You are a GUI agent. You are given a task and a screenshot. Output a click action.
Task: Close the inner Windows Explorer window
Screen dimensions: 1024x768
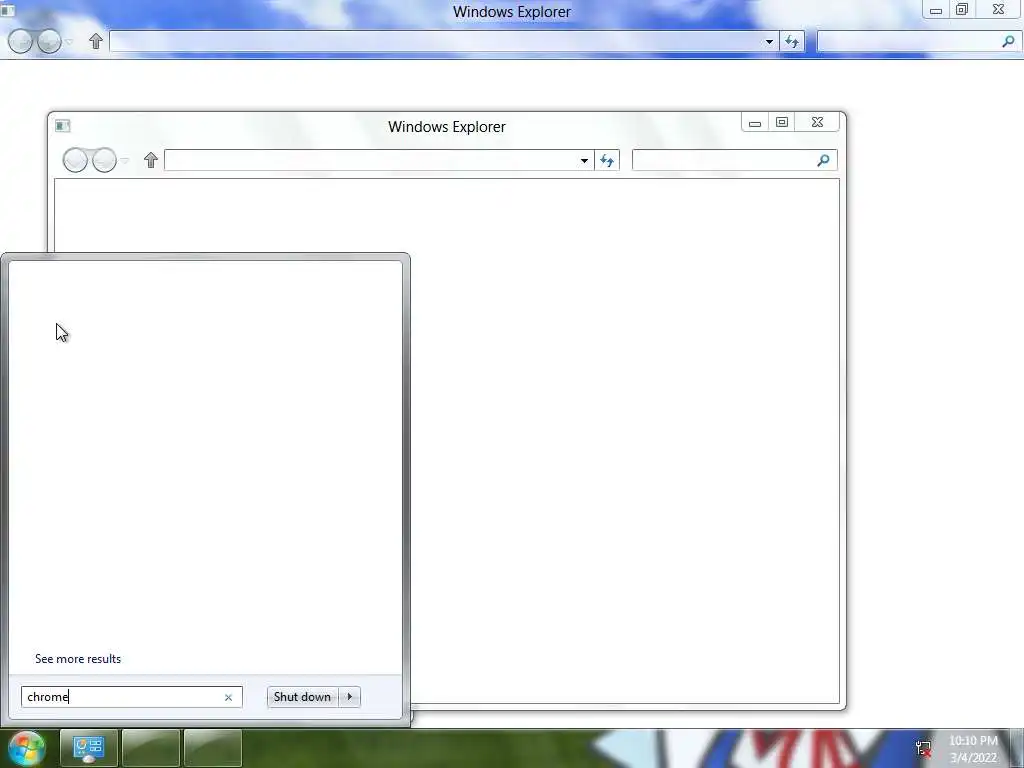coord(817,122)
